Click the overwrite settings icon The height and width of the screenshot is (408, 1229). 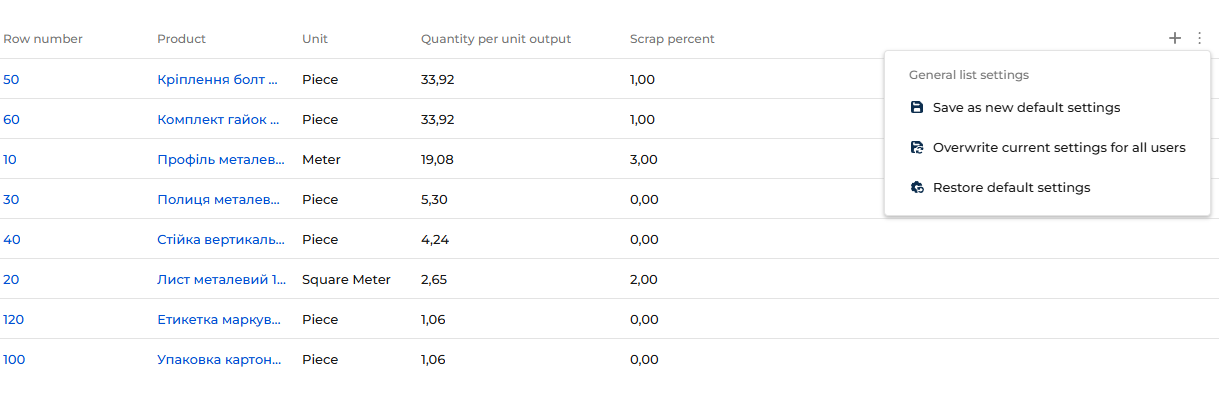click(x=917, y=147)
